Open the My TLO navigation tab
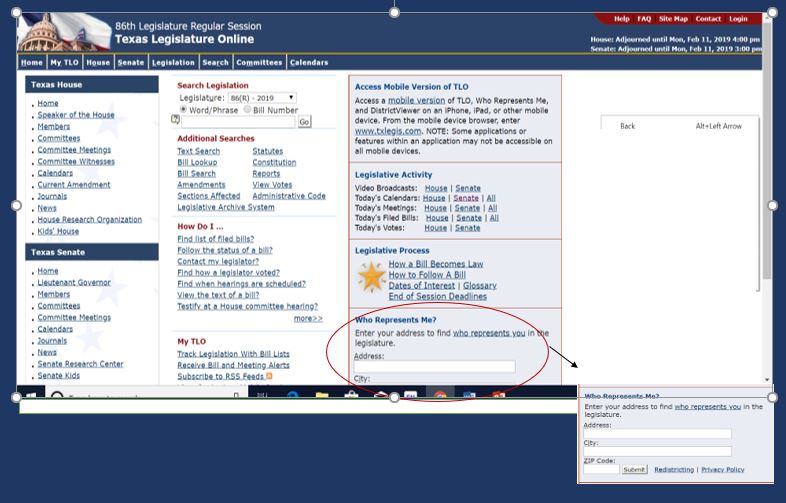The width and height of the screenshot is (786, 503). 64,63
